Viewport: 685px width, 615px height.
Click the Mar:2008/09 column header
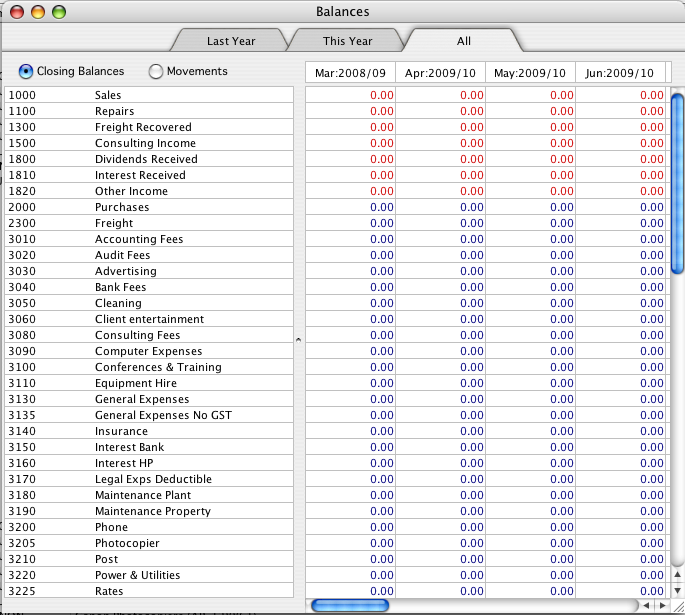coord(350,73)
